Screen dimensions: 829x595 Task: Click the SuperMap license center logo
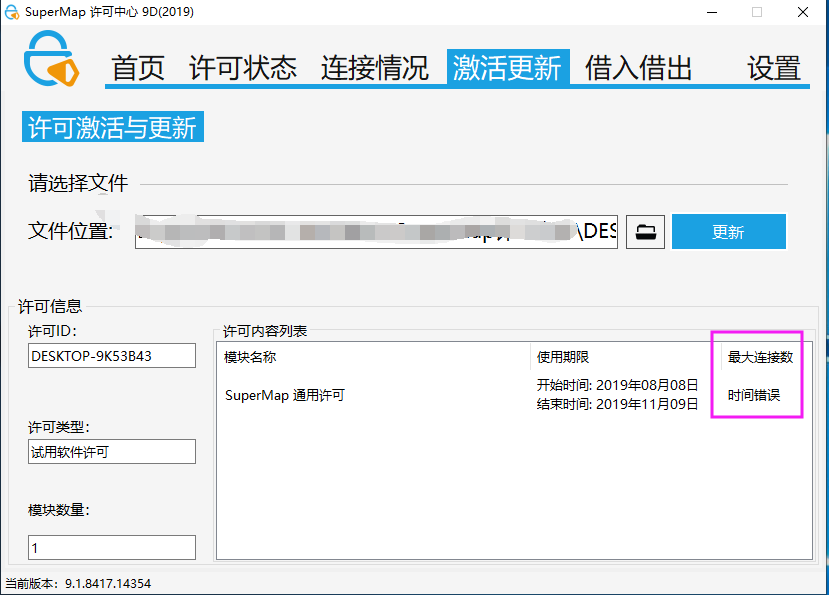51,59
